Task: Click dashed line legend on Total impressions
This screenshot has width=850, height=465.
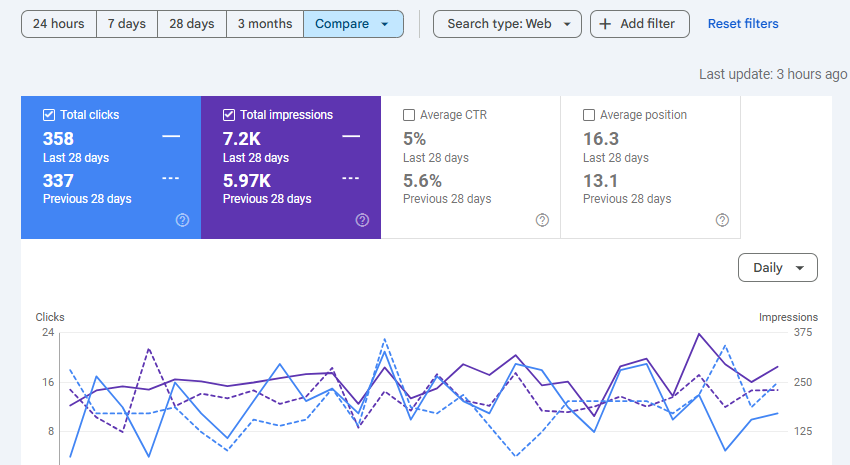Action: click(351, 178)
